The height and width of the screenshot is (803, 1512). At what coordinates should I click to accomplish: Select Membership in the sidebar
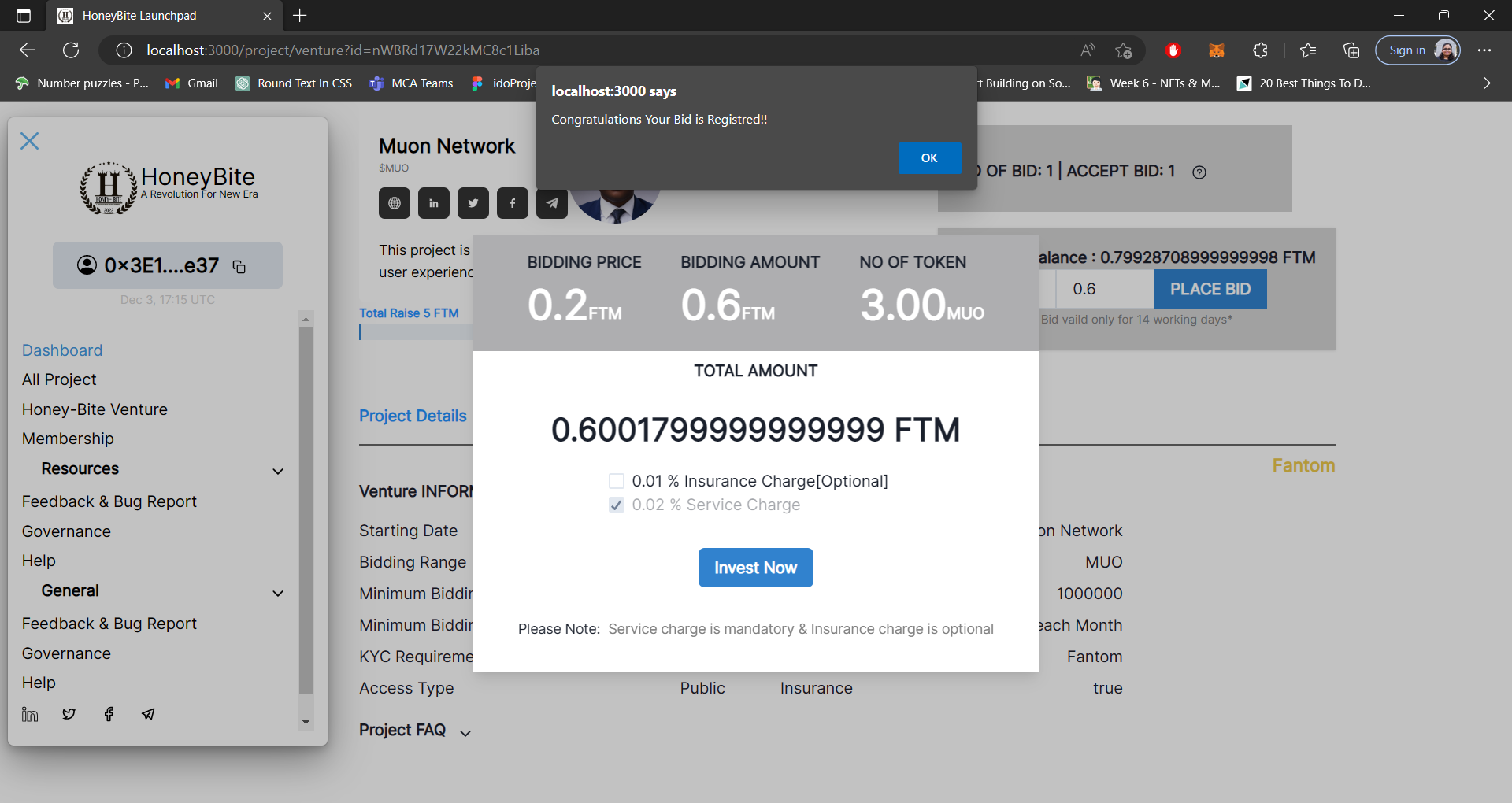click(x=68, y=439)
